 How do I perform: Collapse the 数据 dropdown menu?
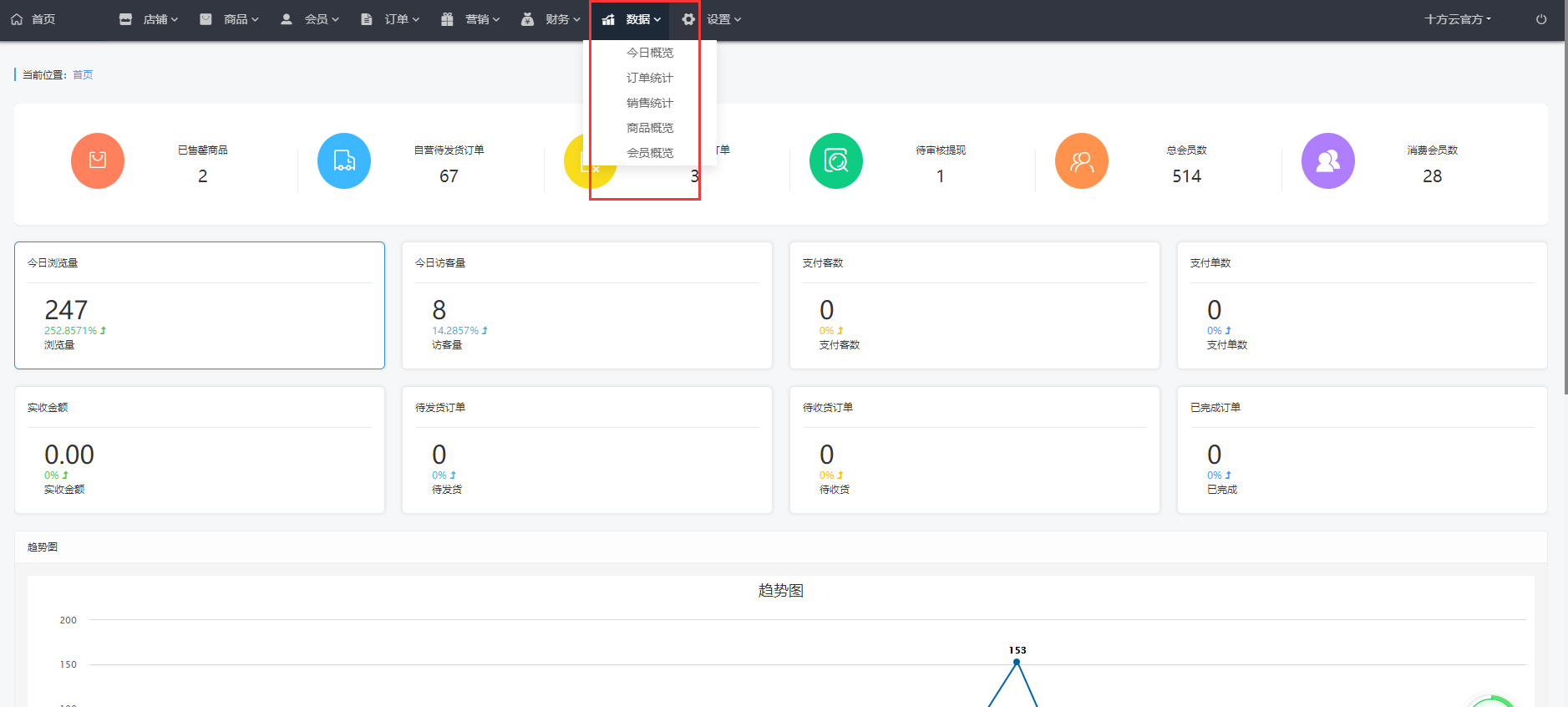click(643, 19)
